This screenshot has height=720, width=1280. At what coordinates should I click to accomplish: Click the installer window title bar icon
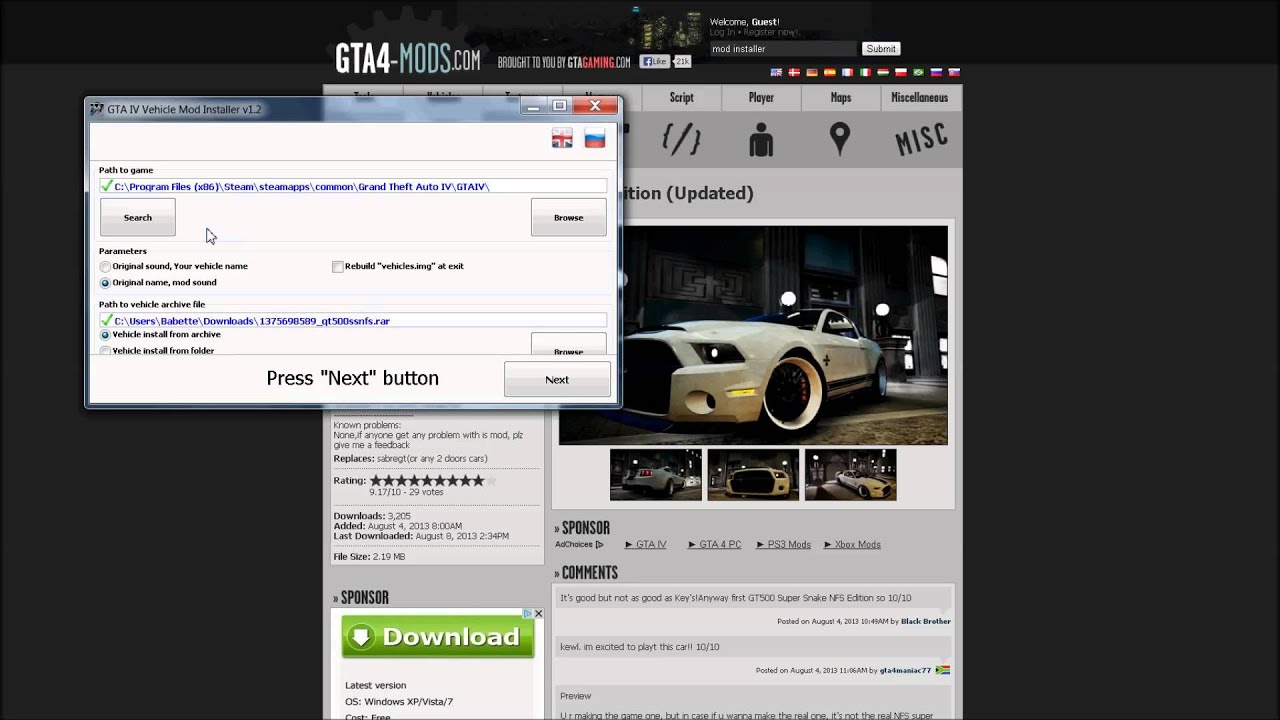[97, 109]
